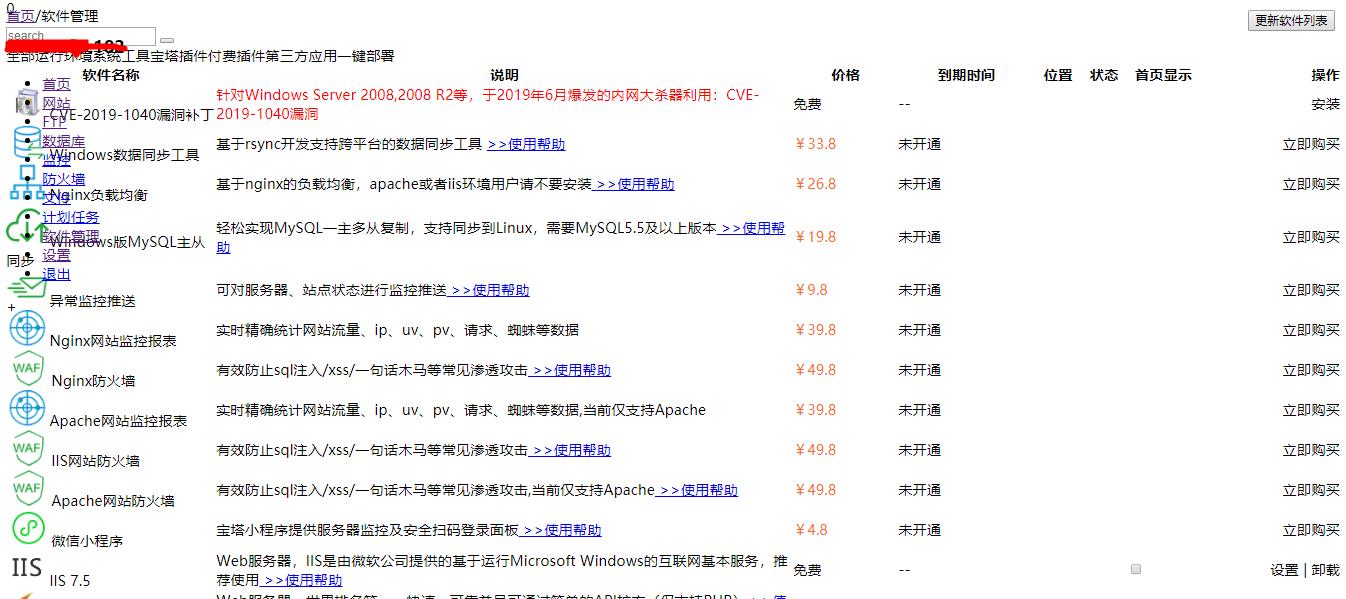The image size is (1346, 599).
Task: Click the 到期时间 column header
Action: click(x=966, y=75)
